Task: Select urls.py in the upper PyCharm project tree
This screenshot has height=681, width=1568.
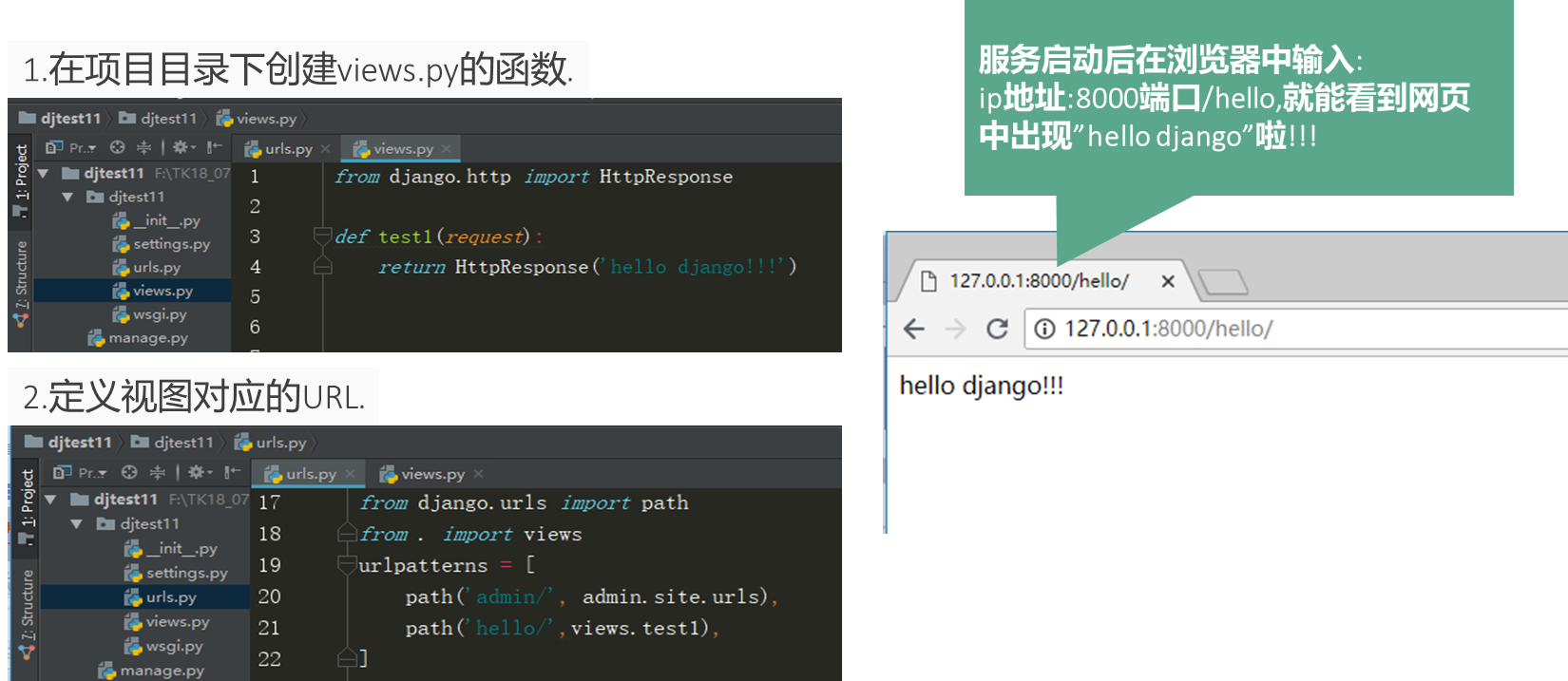Action: (x=146, y=268)
